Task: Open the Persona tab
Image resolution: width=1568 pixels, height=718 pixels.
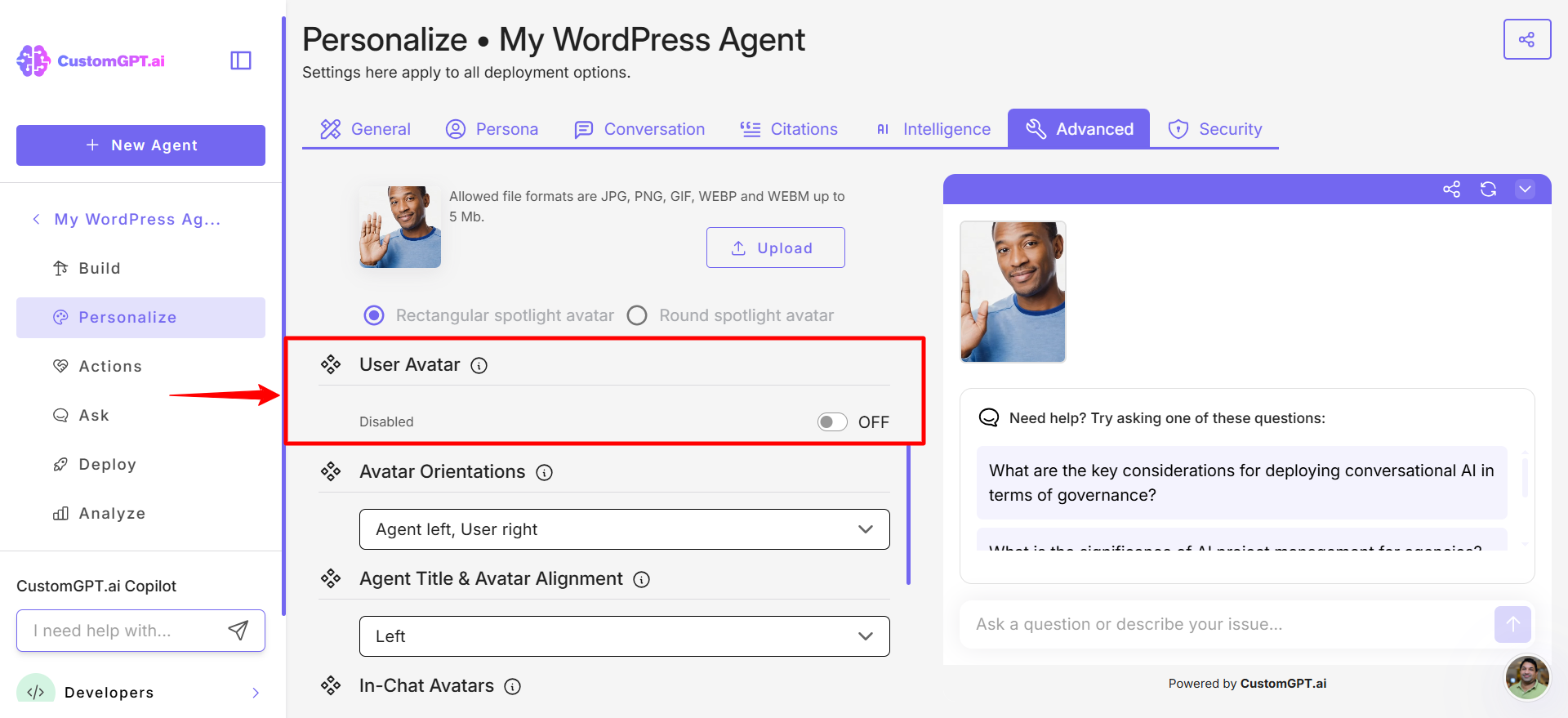Action: click(x=492, y=129)
